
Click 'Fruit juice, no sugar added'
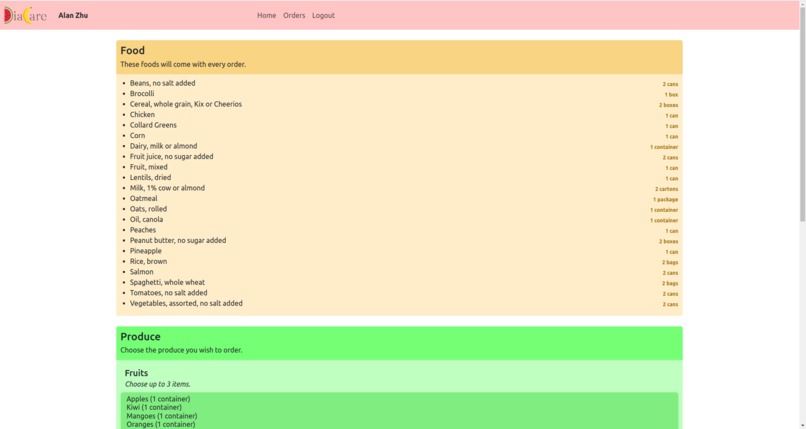click(x=172, y=157)
